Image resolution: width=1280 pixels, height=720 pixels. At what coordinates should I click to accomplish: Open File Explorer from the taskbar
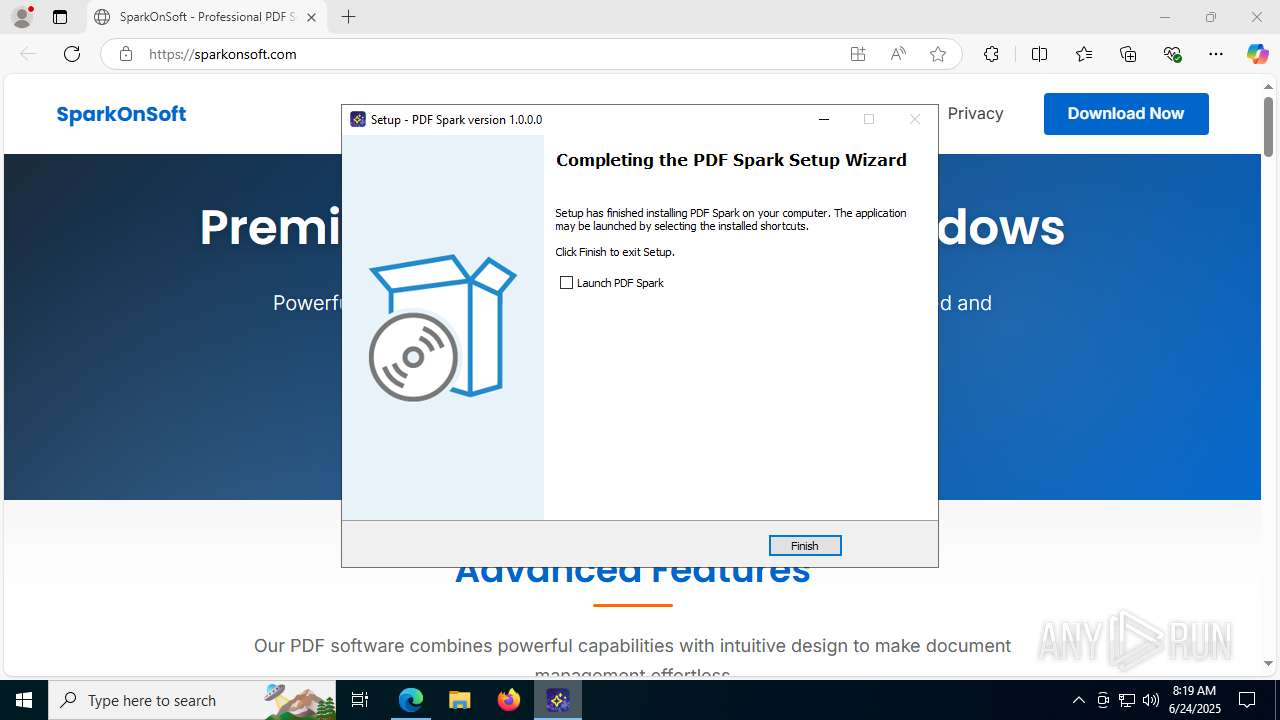(x=459, y=700)
